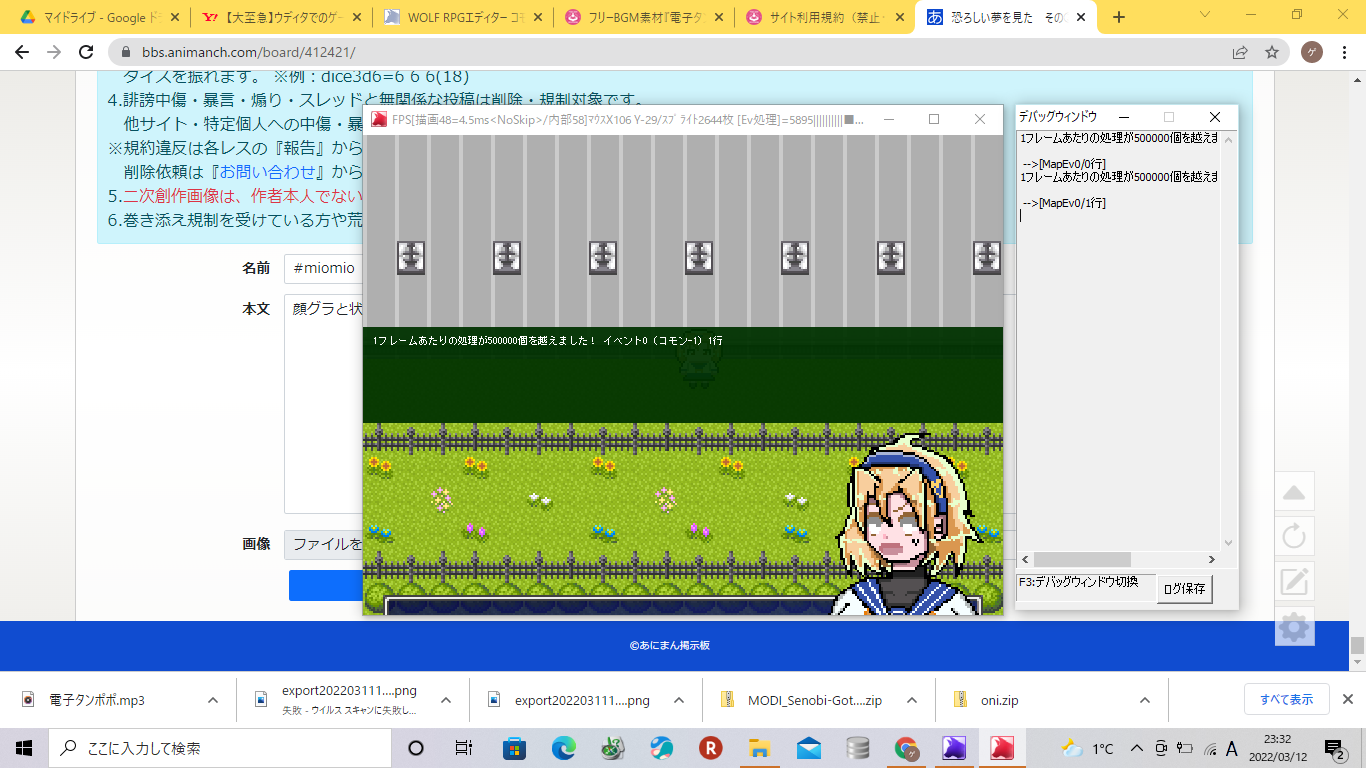Open the gear settings icon on the page
The height and width of the screenshot is (768, 1366).
click(x=1294, y=627)
